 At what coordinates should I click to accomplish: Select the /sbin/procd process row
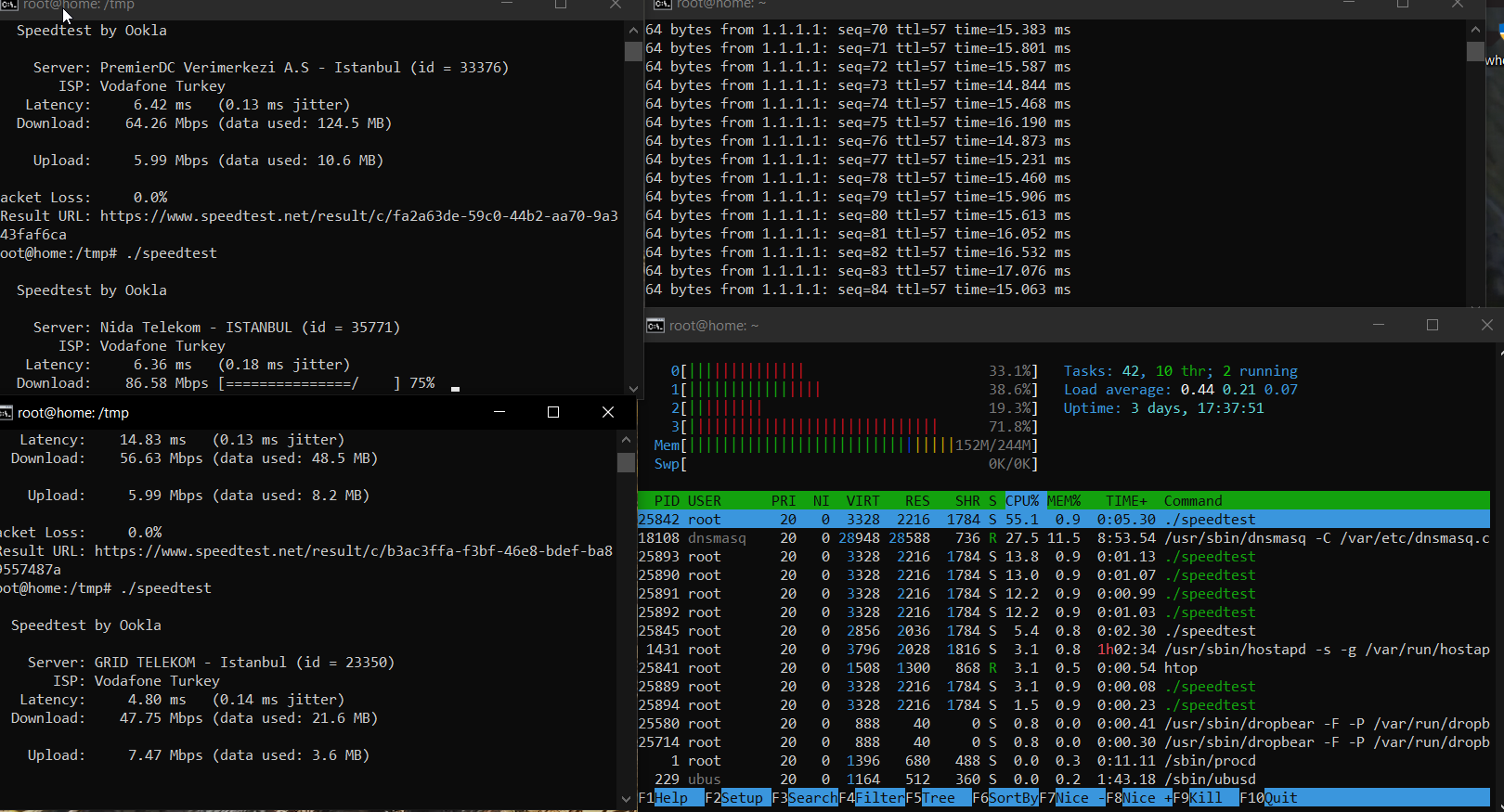click(x=1064, y=761)
